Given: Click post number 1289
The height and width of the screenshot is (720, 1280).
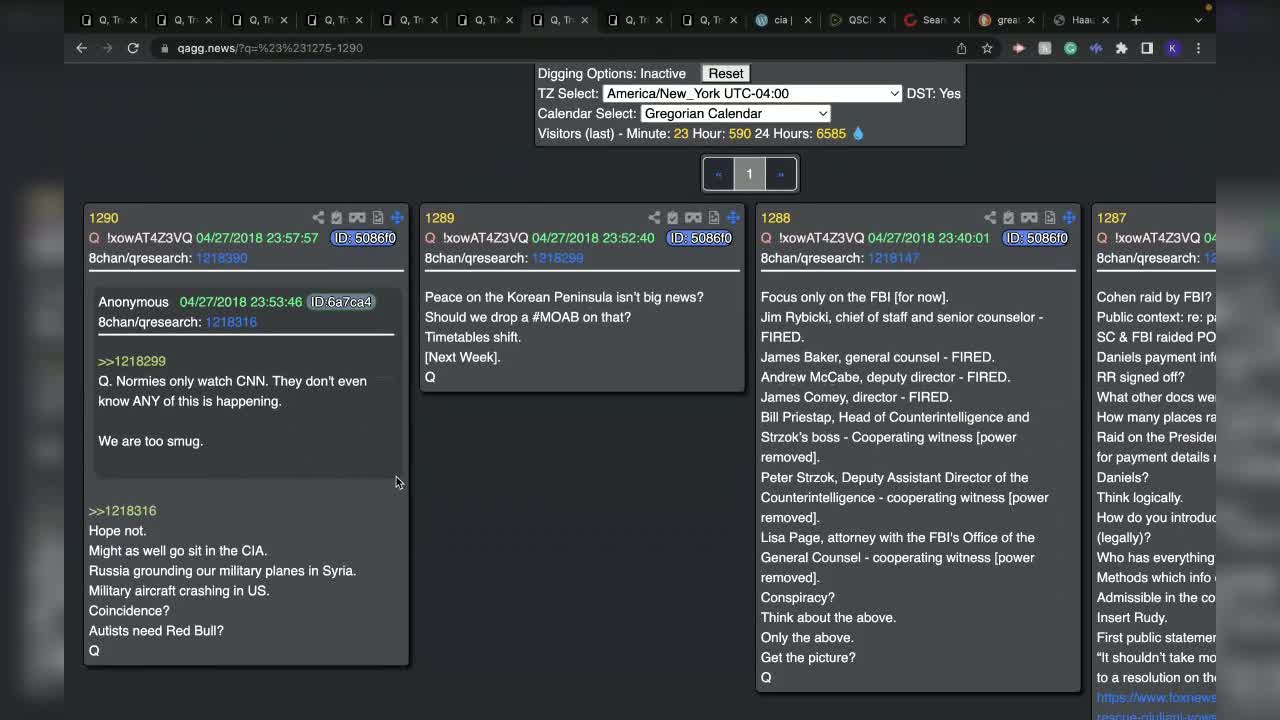Looking at the screenshot, I should [x=440, y=217].
